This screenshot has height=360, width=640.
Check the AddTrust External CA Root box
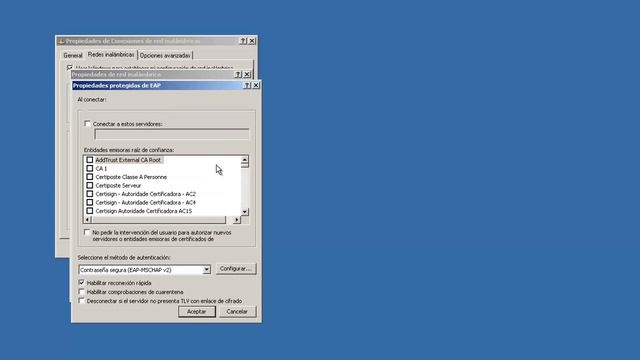pyautogui.click(x=90, y=160)
